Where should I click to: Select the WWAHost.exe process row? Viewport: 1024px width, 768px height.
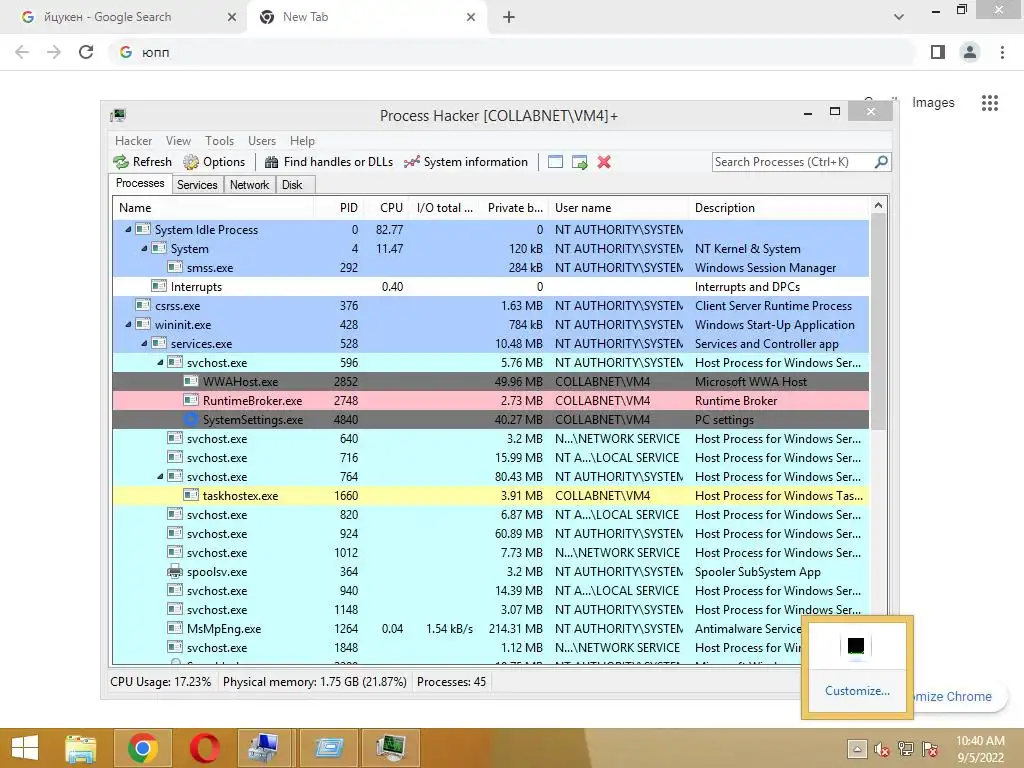490,381
